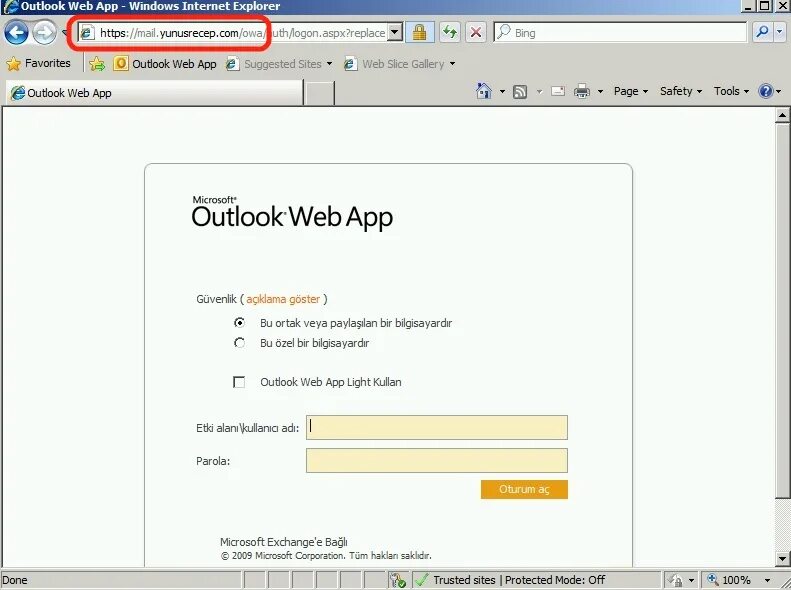Viewport: 791px width, 590px height.
Task: Click the status bar privacy/popup blocker icon
Action: tap(398, 580)
